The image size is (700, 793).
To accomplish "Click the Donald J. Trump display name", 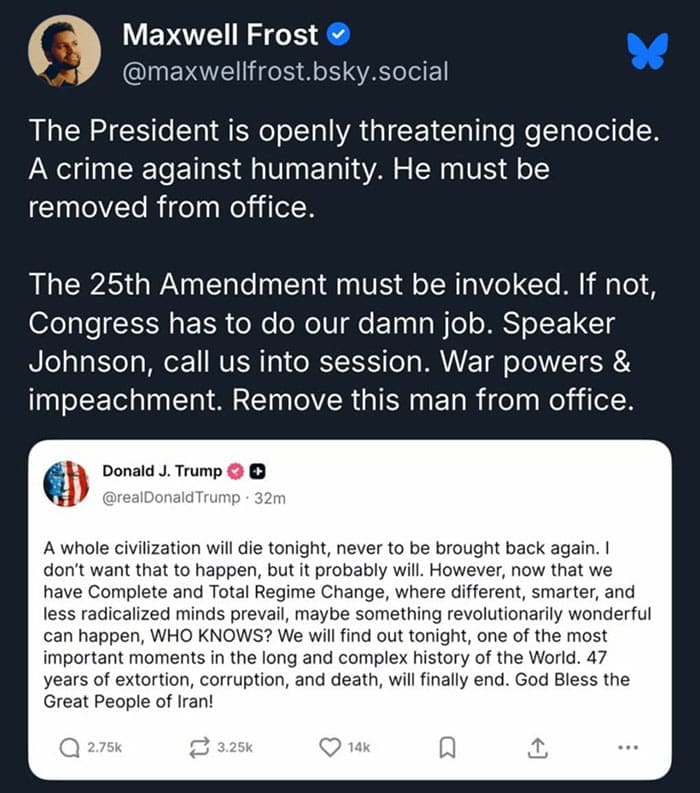I will (162, 471).
